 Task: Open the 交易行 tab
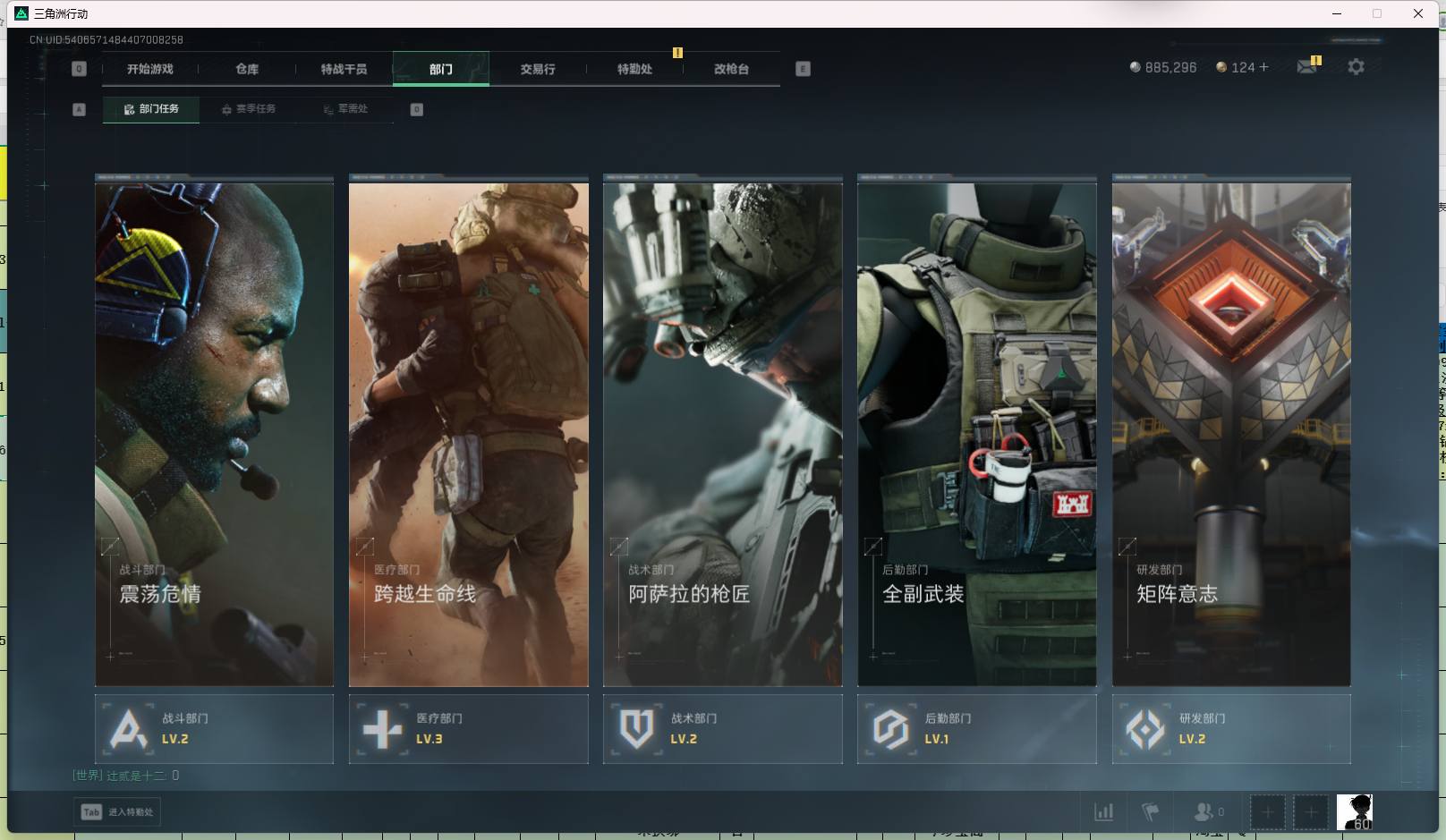point(538,69)
